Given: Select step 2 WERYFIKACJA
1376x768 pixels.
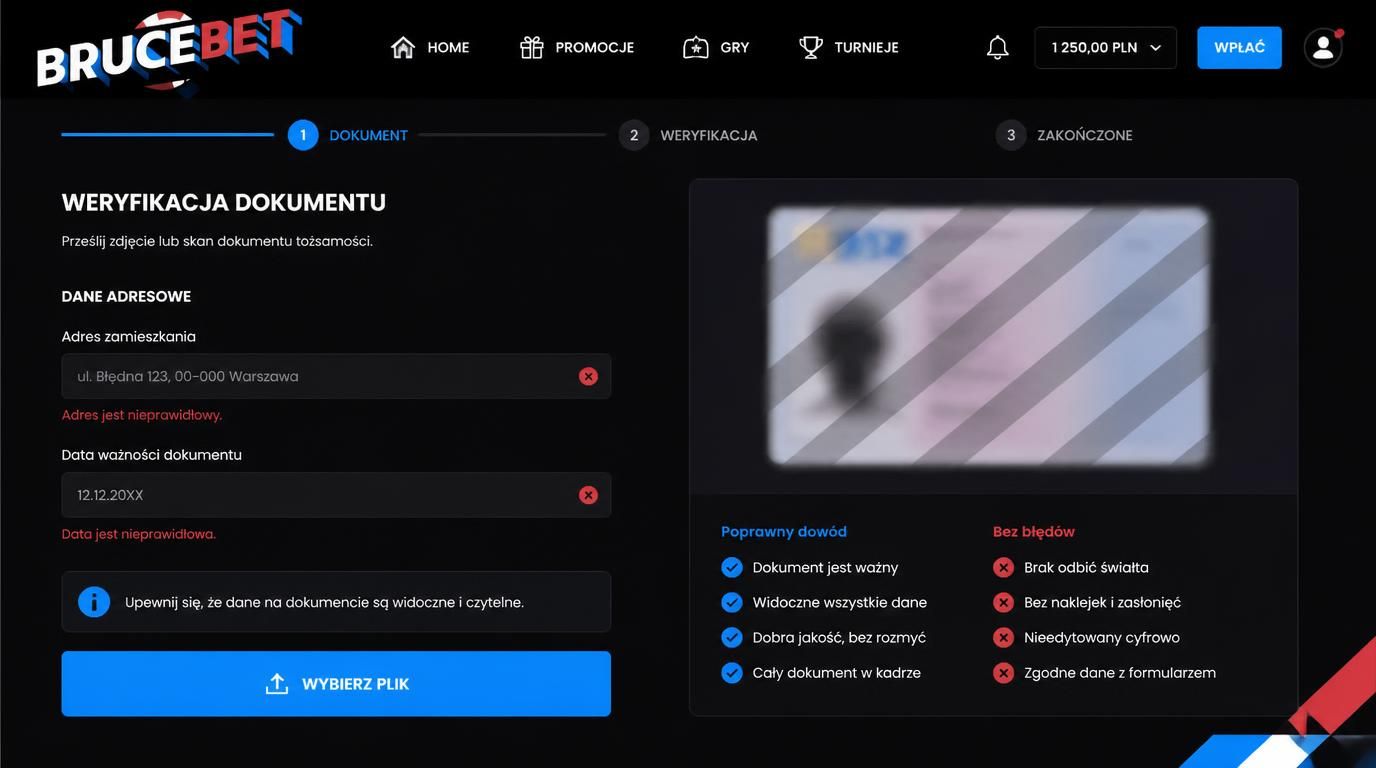Looking at the screenshot, I should point(688,135).
